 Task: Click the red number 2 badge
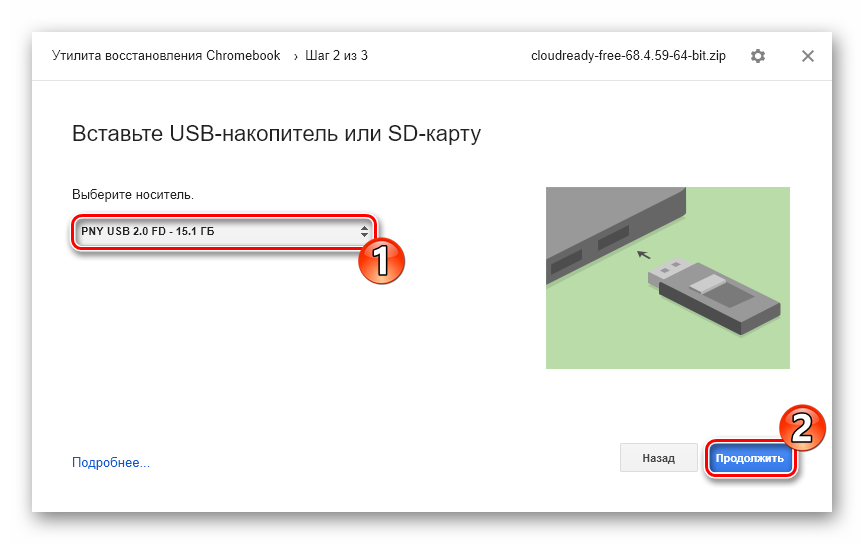pos(802,428)
